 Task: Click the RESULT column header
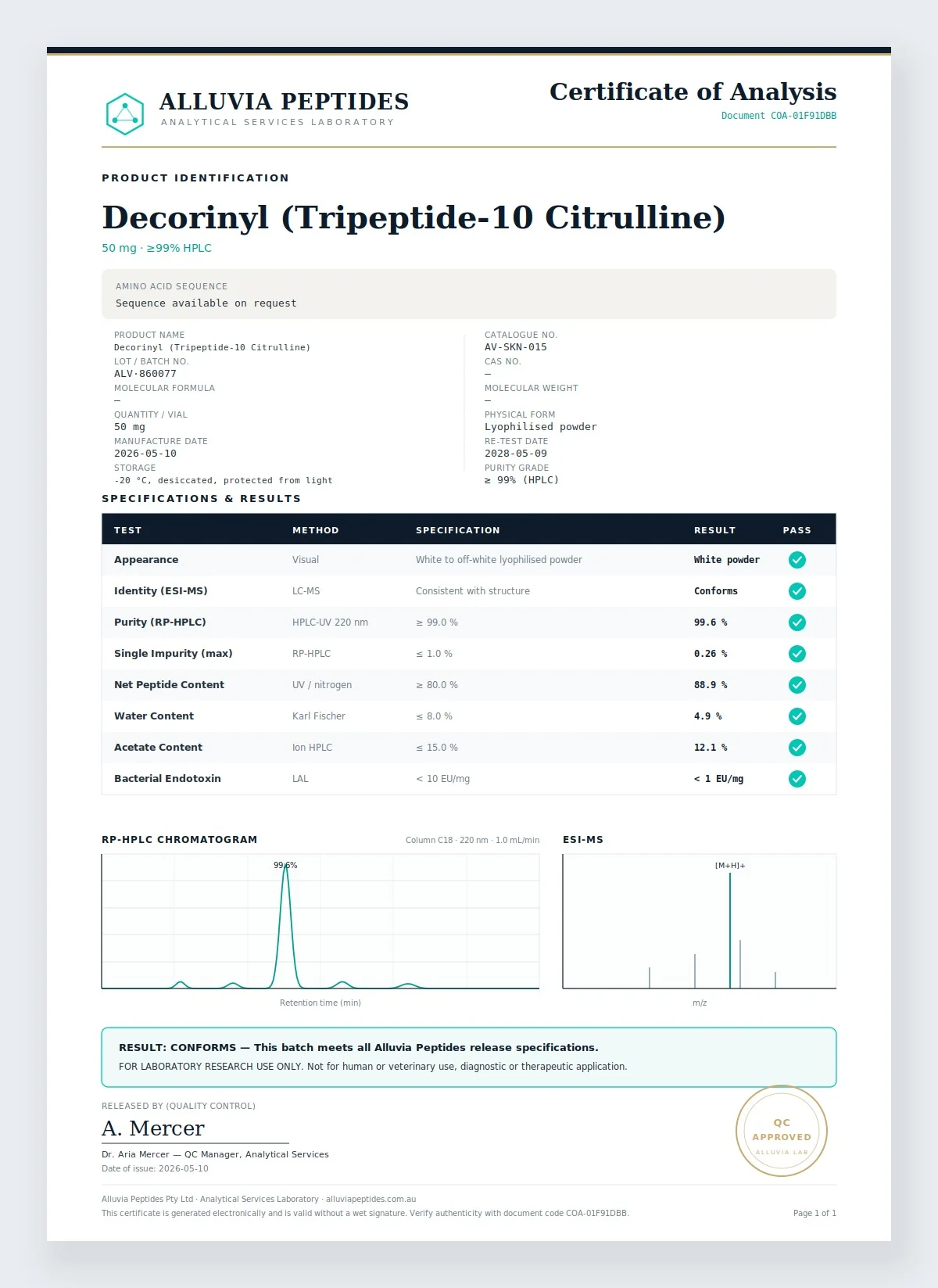point(715,530)
